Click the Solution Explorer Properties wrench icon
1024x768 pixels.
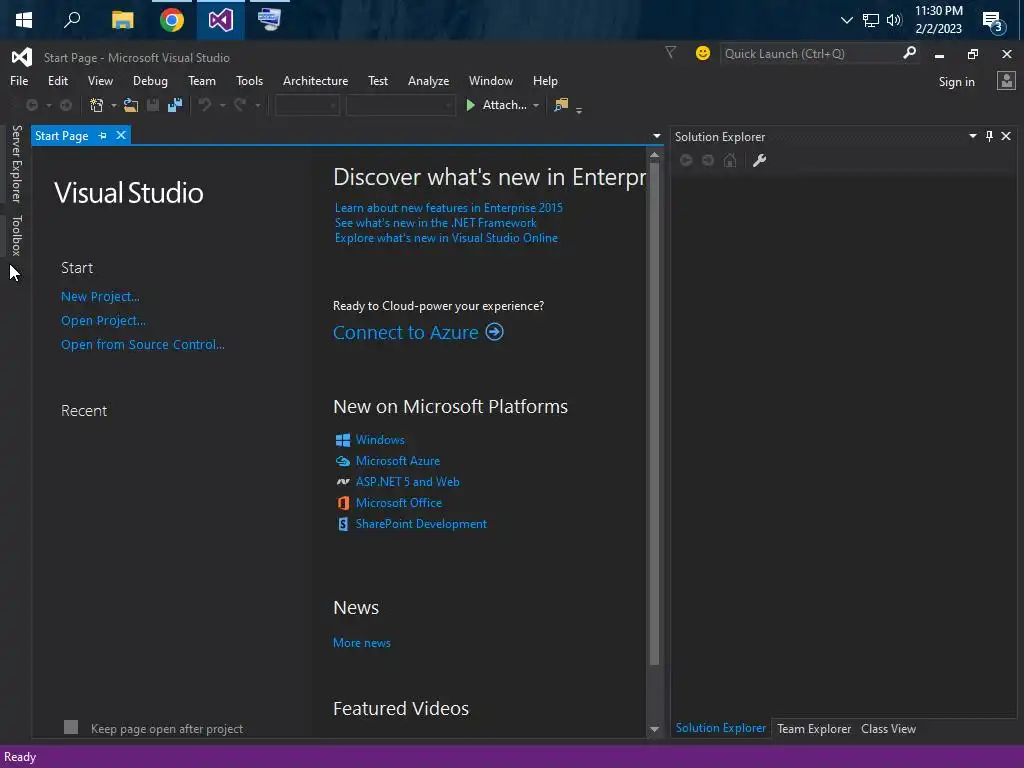(x=759, y=161)
